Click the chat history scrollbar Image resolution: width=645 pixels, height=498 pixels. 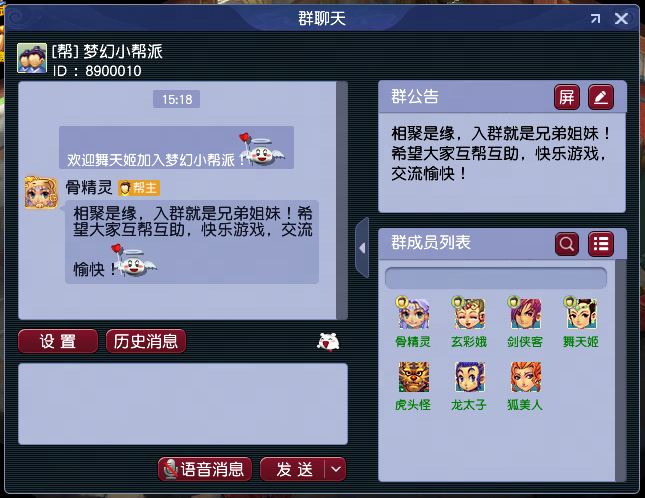342,200
